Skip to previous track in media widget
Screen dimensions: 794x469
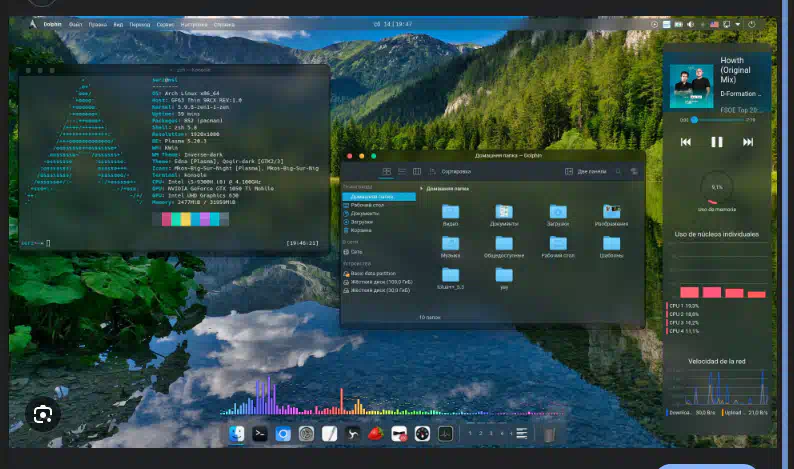pos(686,142)
